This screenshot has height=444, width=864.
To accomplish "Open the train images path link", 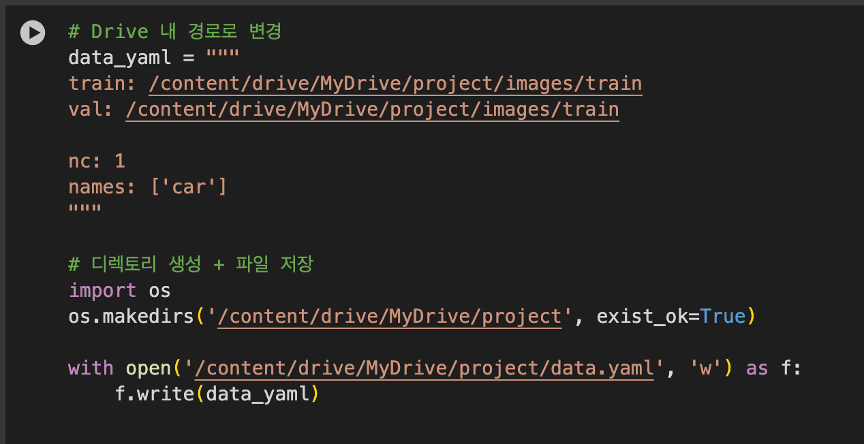I will click(x=394, y=83).
